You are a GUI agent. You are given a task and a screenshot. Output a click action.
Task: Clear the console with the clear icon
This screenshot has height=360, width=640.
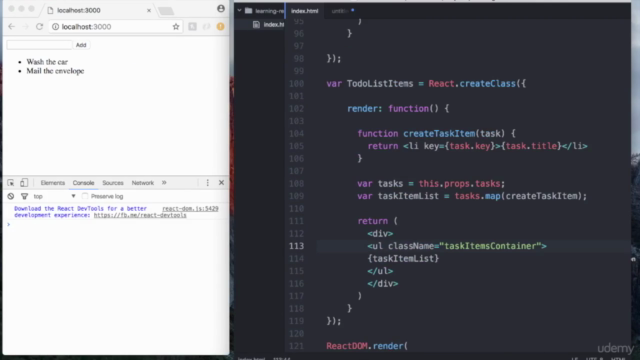point(11,196)
